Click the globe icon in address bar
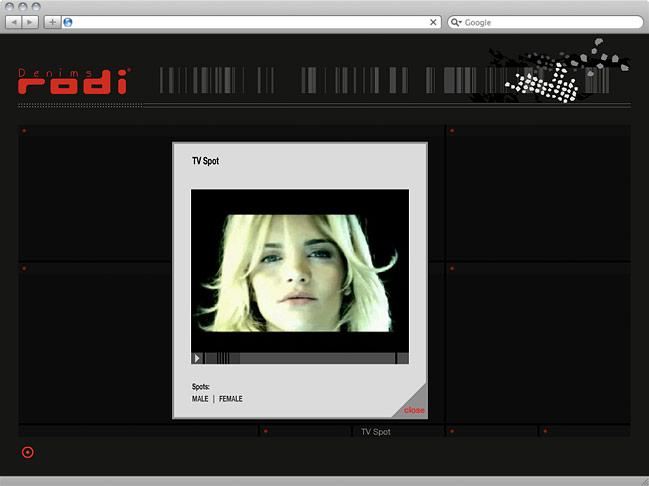649x486 pixels. click(68, 22)
